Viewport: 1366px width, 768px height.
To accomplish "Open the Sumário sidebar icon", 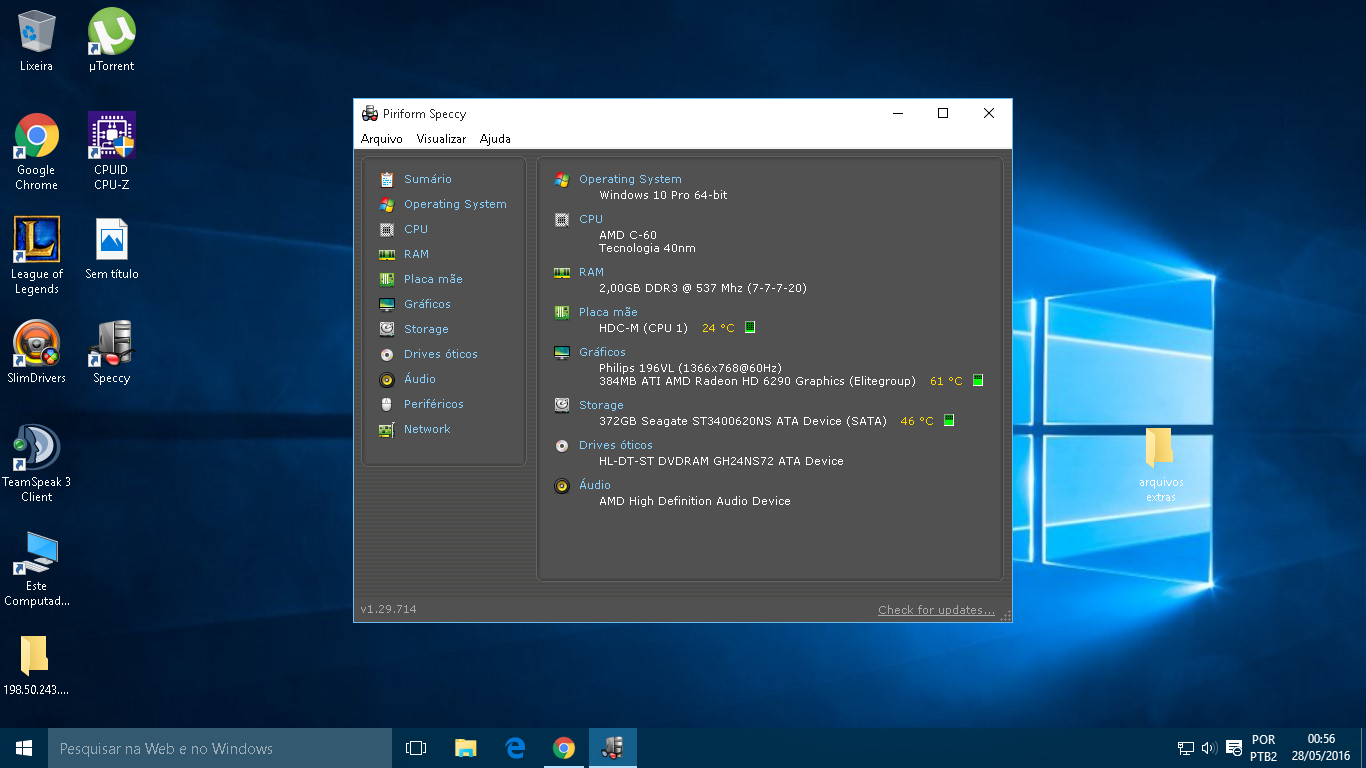I will [386, 179].
